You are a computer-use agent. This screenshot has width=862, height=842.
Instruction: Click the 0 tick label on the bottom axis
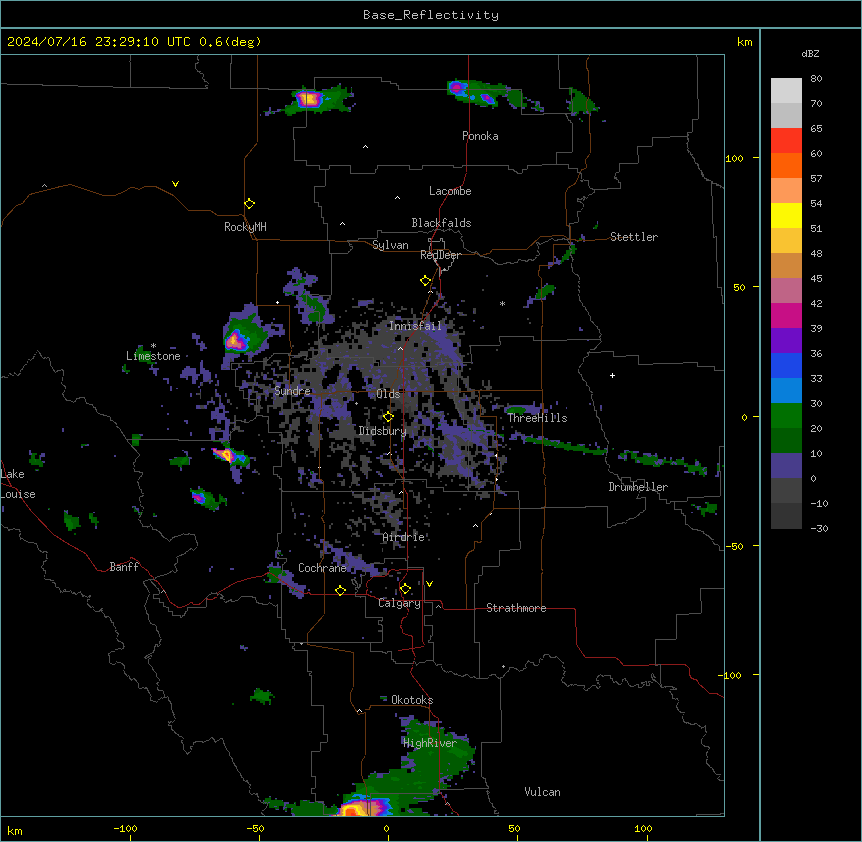(x=386, y=829)
